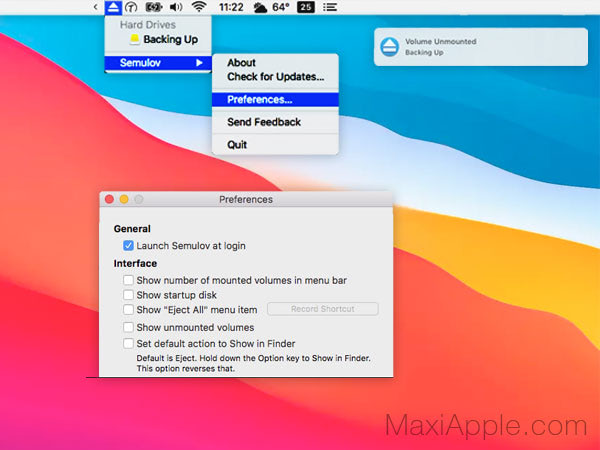The image size is (600, 450).
Task: Click the General section heading
Action: tap(132, 229)
